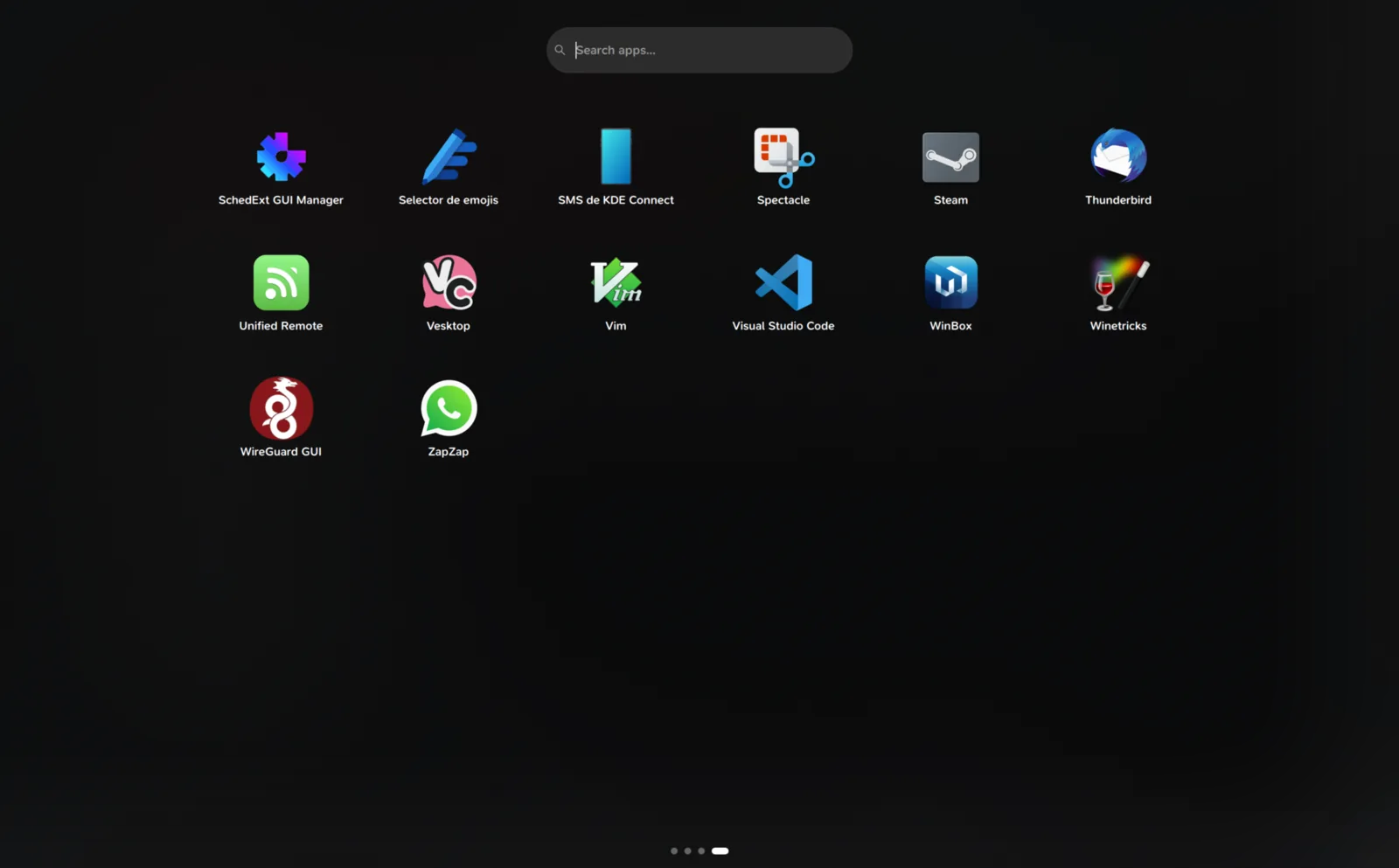The image size is (1399, 868).
Task: Go to the first page dot
Action: pos(674,851)
